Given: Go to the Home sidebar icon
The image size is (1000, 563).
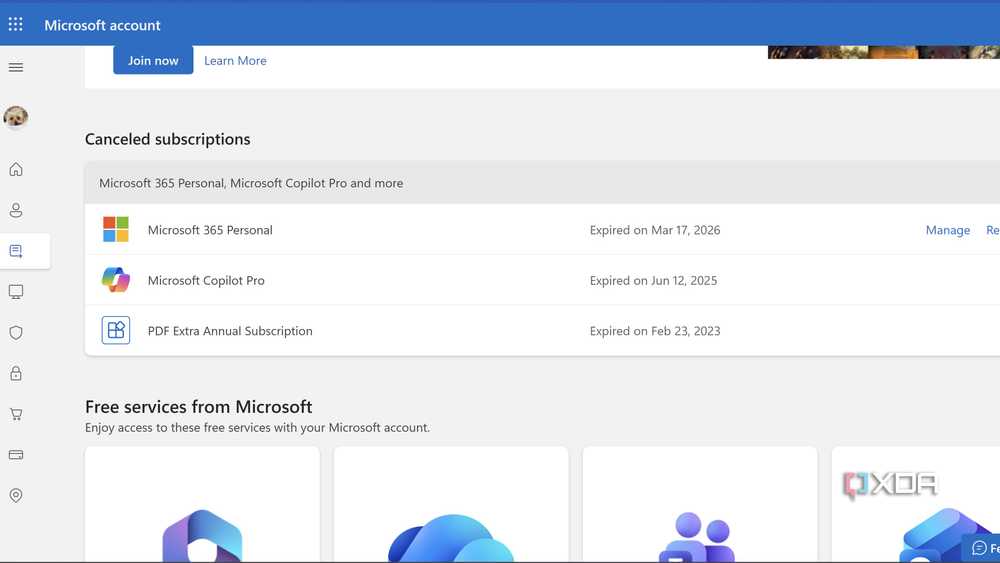Looking at the screenshot, I should 16,169.
